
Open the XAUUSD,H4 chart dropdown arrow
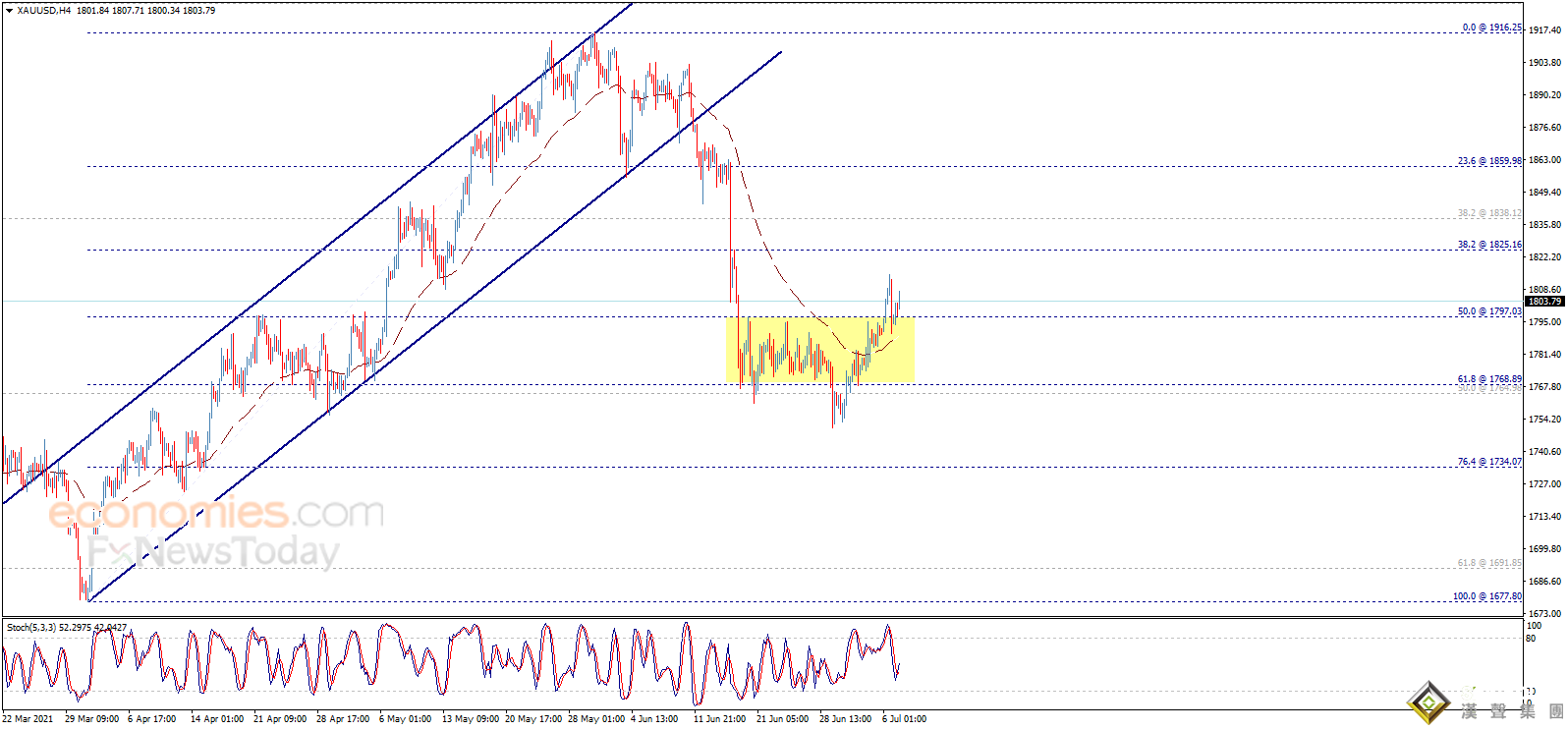click(x=10, y=11)
